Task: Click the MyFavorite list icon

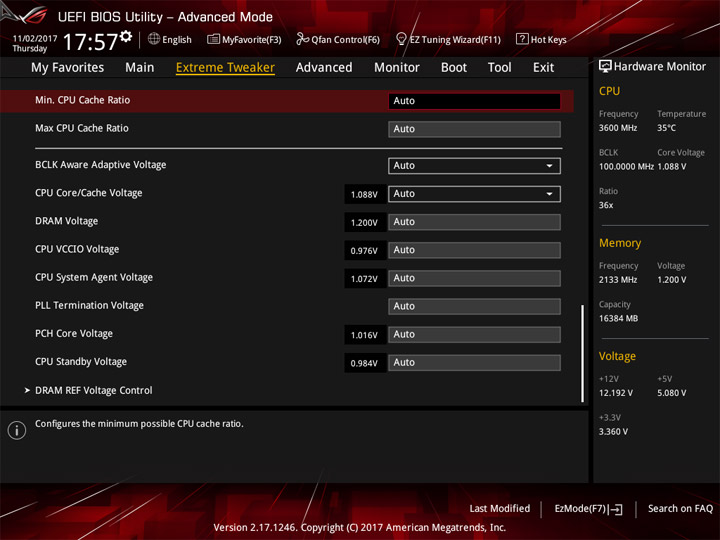Action: click(x=213, y=39)
